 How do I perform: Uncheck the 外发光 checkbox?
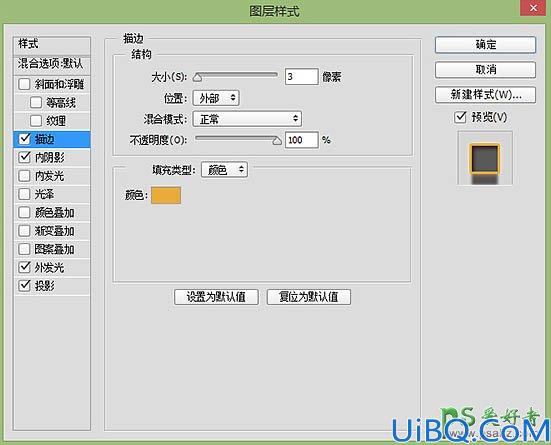[24, 267]
